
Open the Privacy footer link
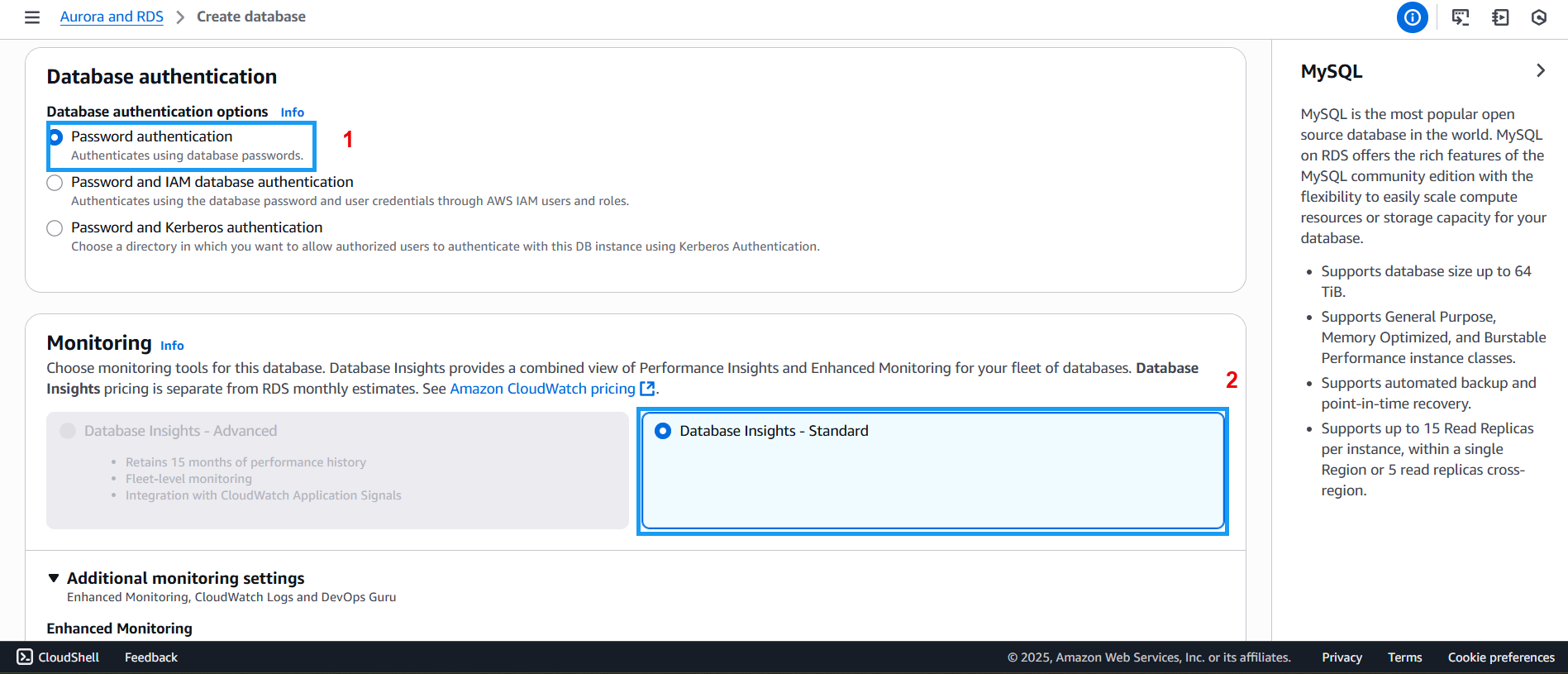1342,657
